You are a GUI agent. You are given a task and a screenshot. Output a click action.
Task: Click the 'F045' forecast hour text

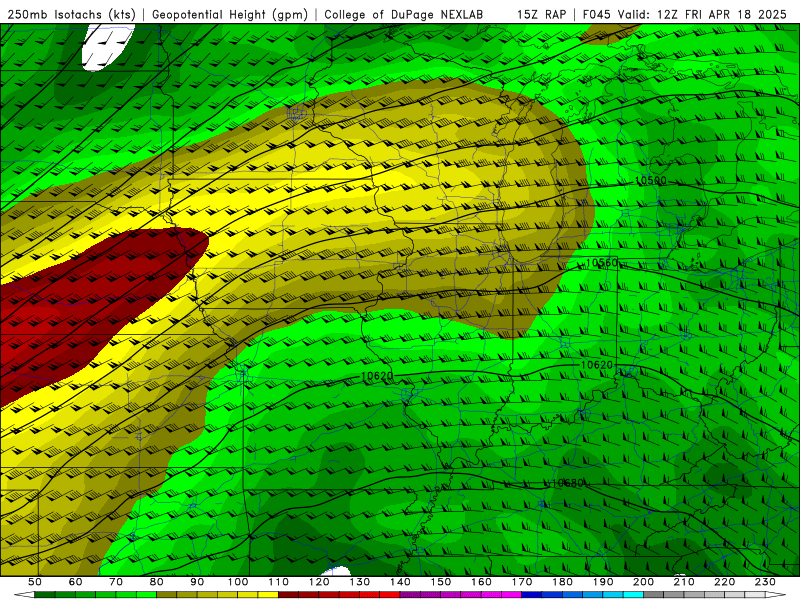click(597, 15)
